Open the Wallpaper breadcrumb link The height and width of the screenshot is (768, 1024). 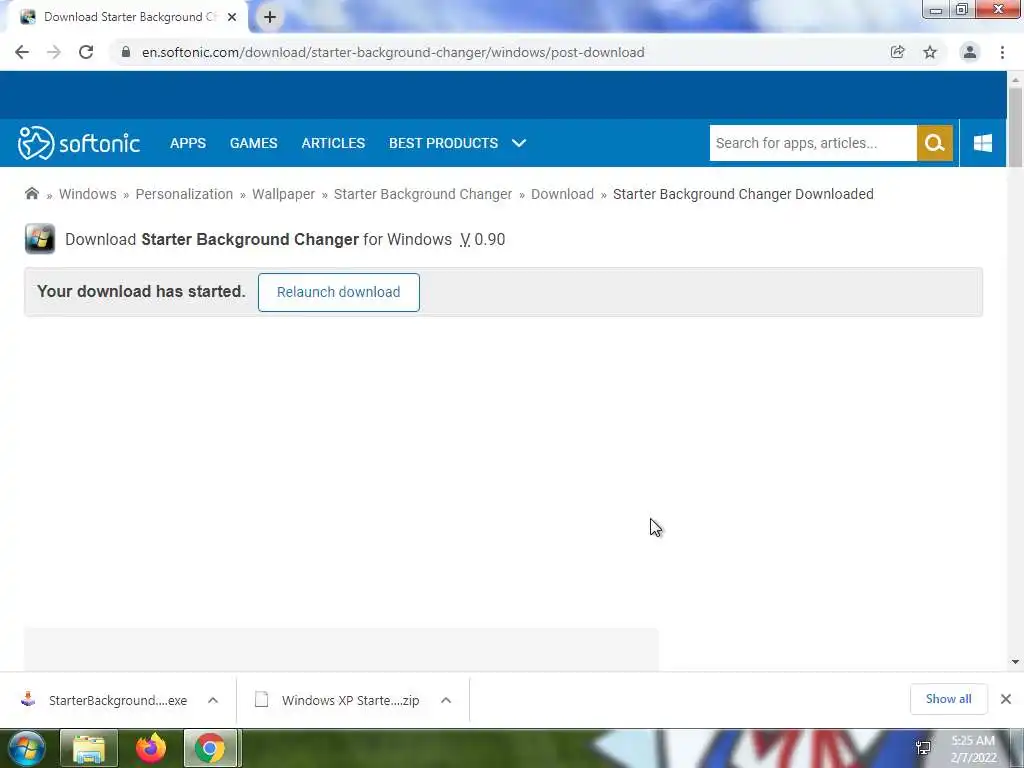[283, 194]
